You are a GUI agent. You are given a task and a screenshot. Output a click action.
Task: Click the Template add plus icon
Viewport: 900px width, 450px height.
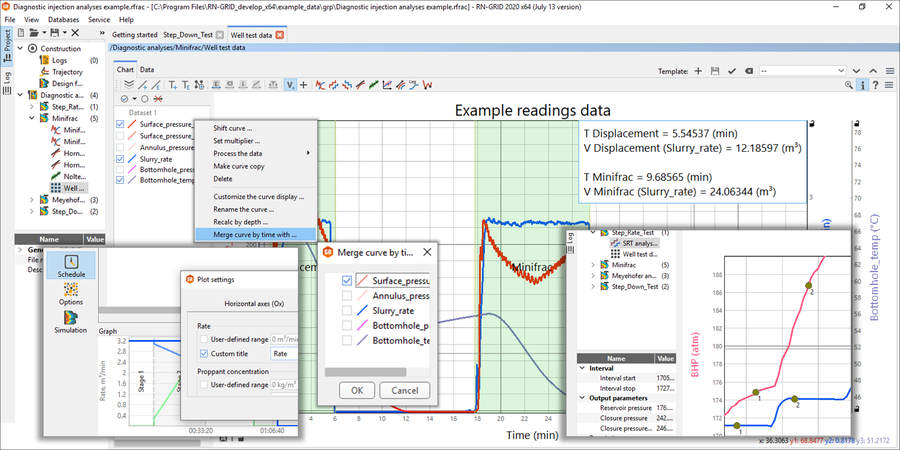coord(699,71)
